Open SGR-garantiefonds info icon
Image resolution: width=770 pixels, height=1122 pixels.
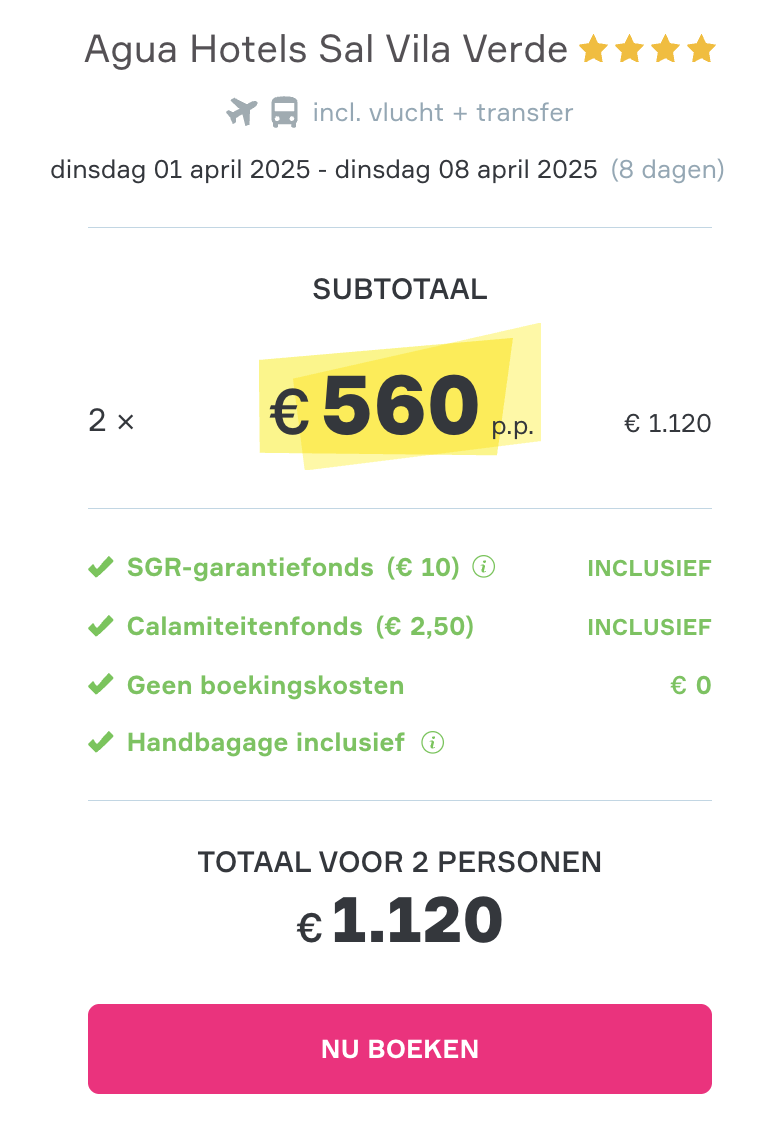484,568
